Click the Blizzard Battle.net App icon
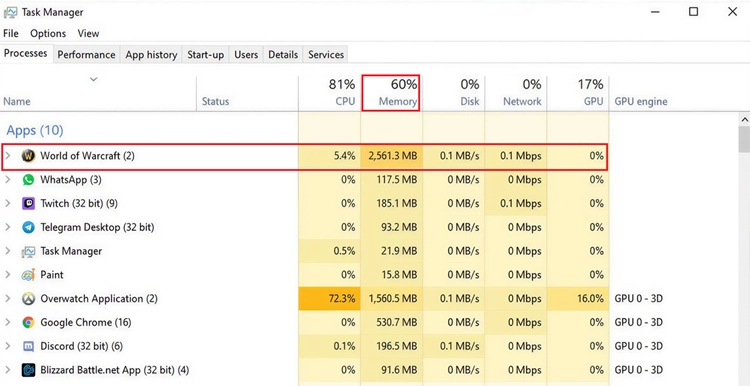 click(x=28, y=370)
